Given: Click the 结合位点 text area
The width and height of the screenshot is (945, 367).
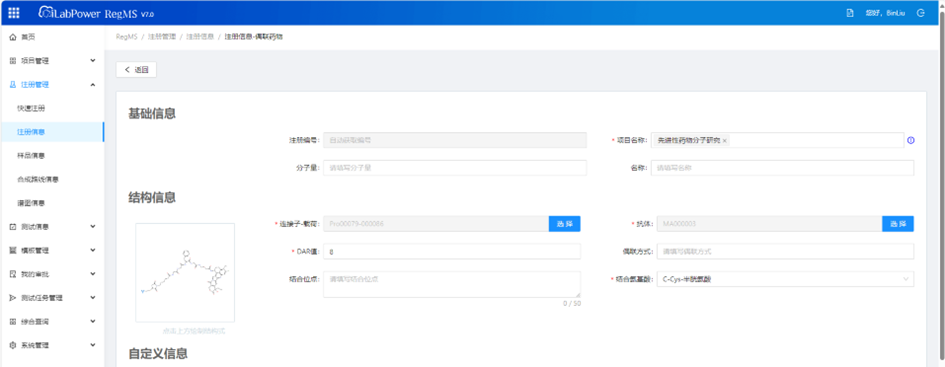Looking at the screenshot, I should (x=452, y=284).
